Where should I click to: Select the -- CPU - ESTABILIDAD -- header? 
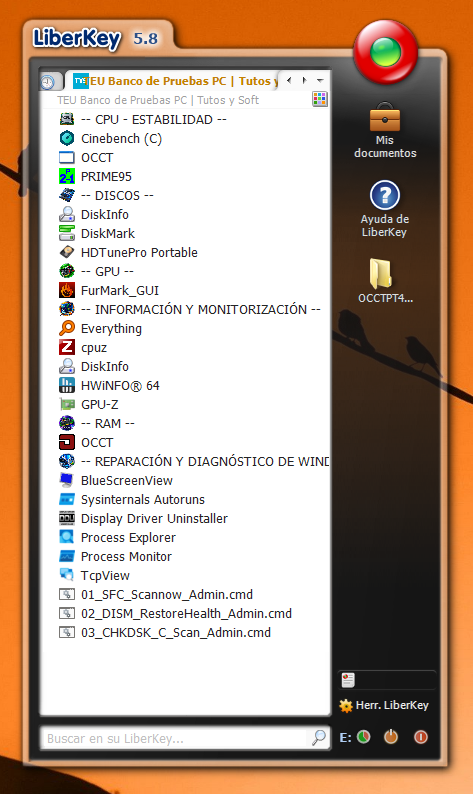(x=153, y=120)
